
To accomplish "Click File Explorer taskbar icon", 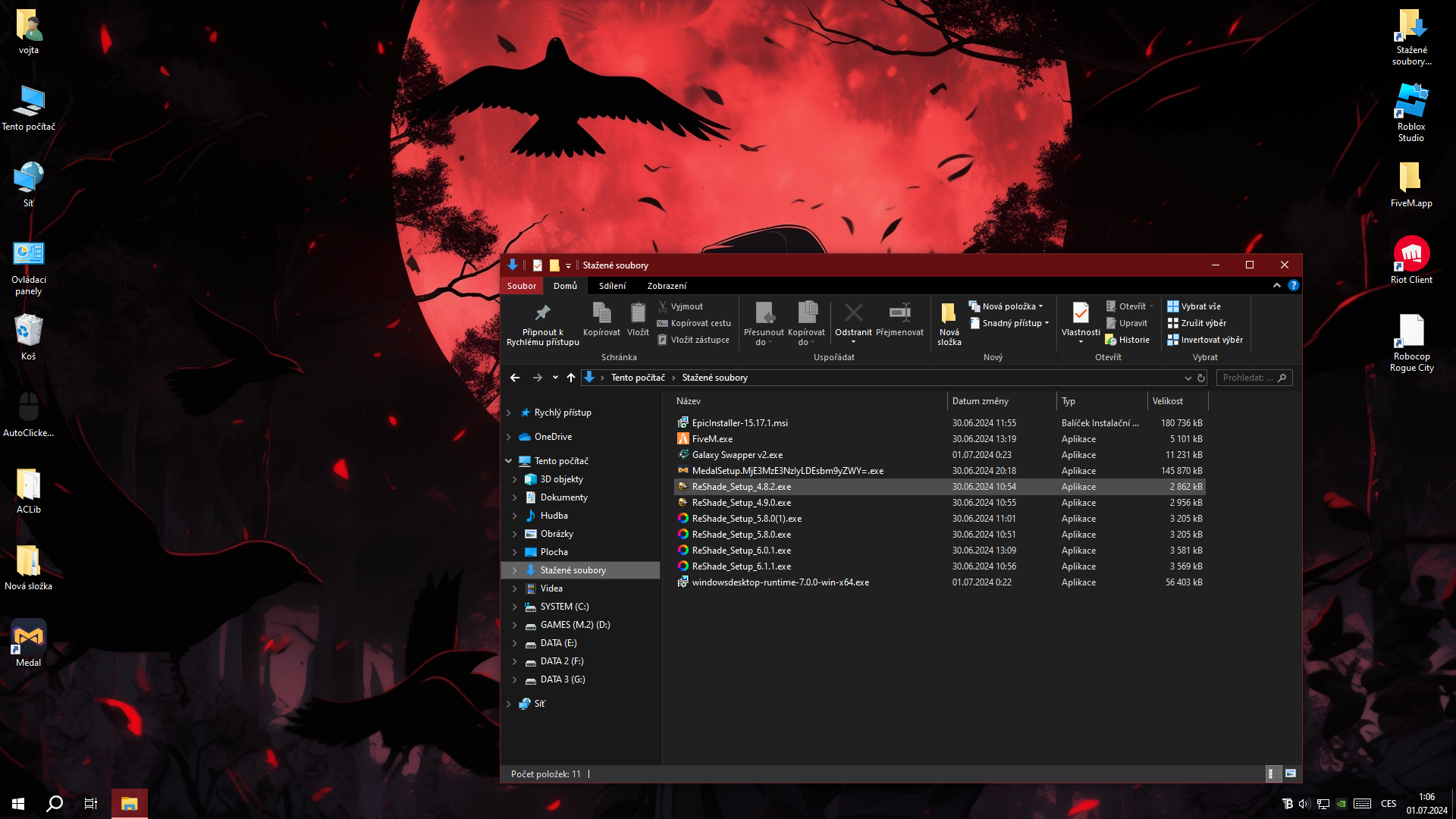I will 129,804.
